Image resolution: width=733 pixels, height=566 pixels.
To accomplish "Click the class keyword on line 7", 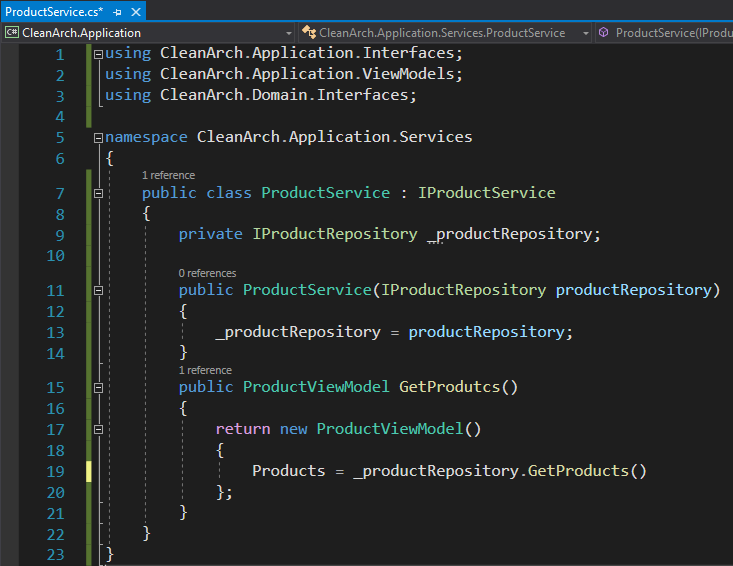I will (x=229, y=193).
